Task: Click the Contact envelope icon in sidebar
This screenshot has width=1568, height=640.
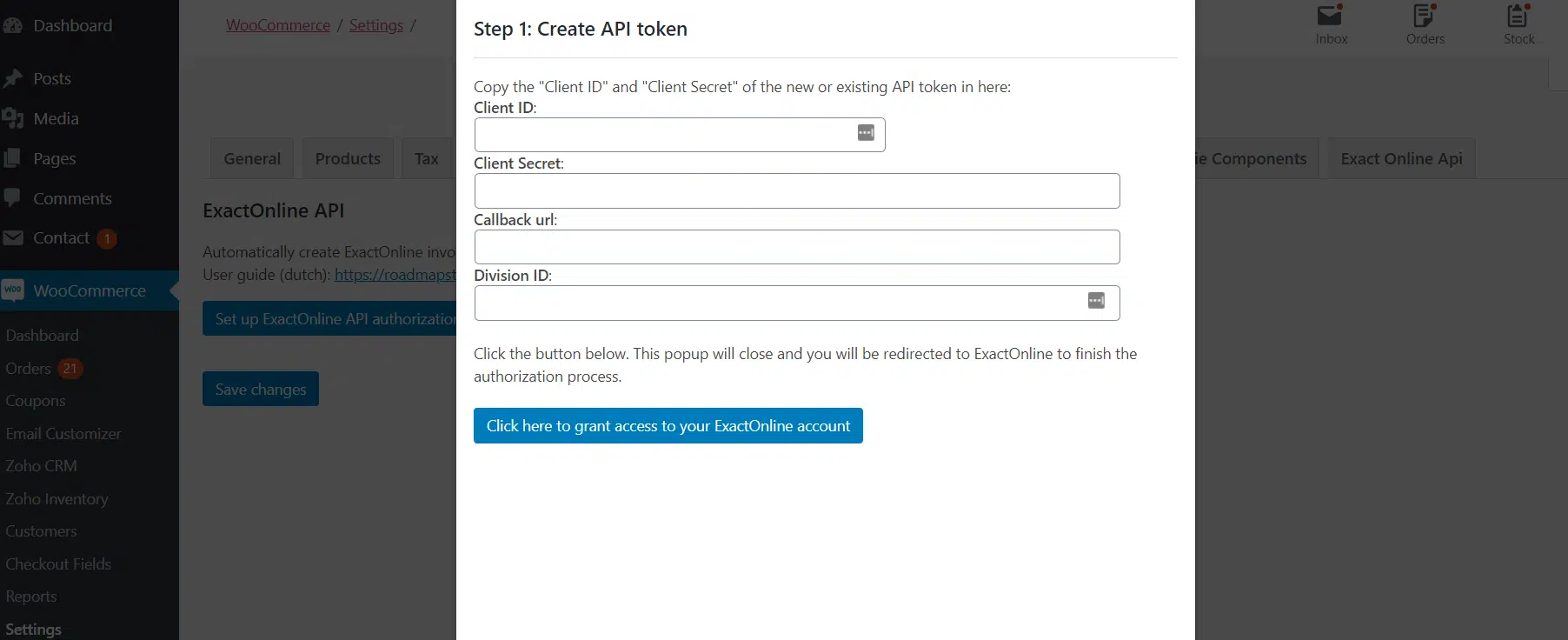Action: tap(13, 238)
